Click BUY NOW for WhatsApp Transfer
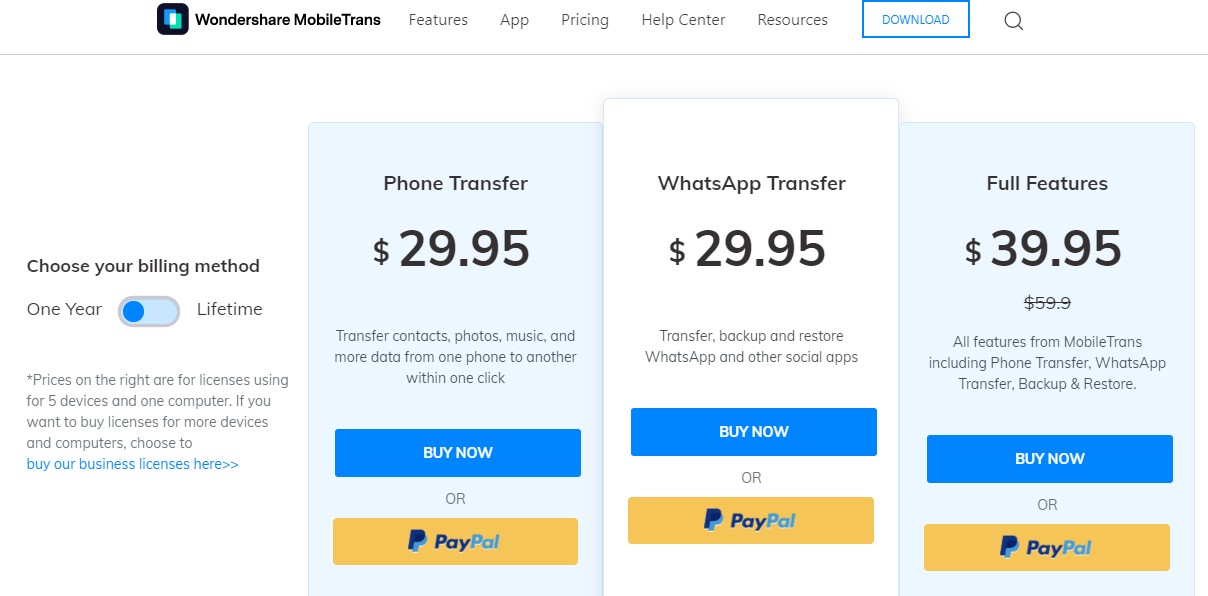The width and height of the screenshot is (1208, 596). pos(753,431)
